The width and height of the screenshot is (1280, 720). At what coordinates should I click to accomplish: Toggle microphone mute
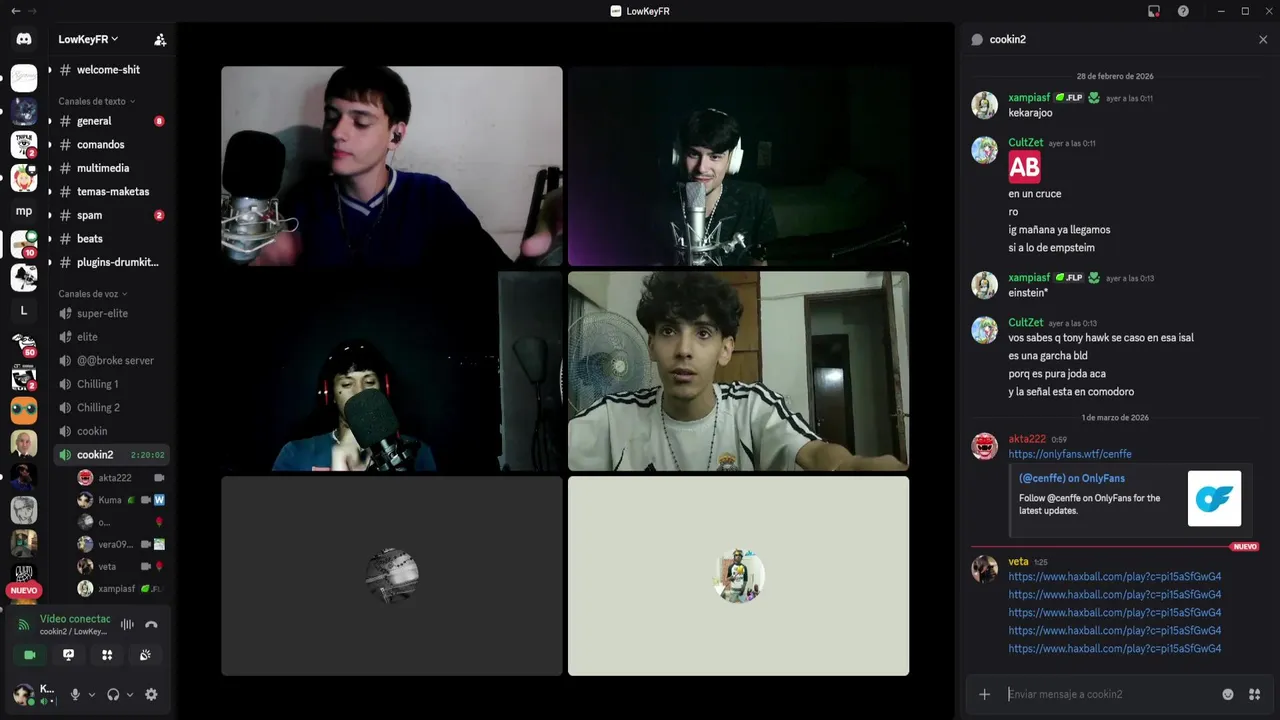tap(75, 694)
